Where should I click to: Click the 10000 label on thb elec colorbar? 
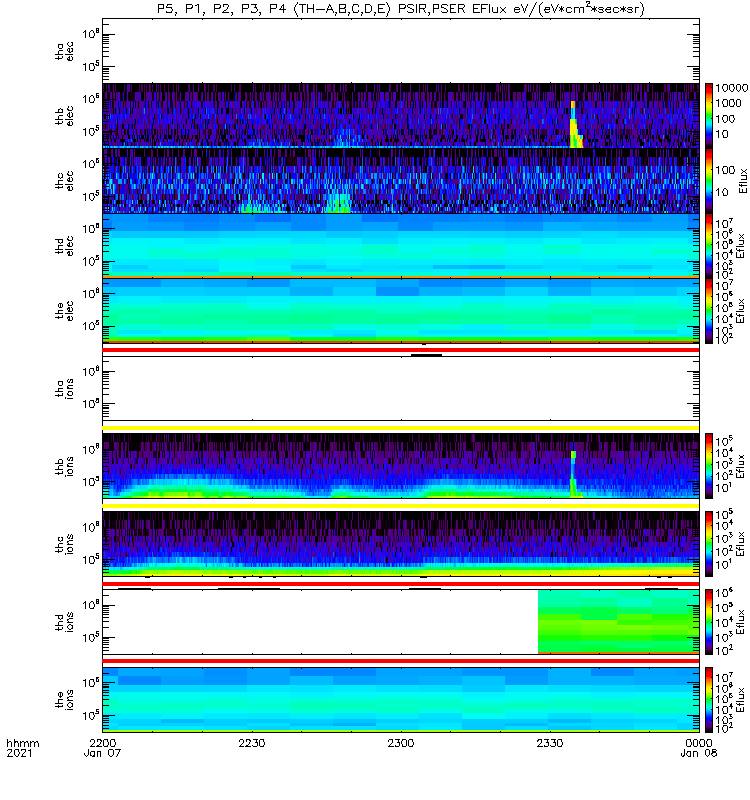[x=731, y=88]
